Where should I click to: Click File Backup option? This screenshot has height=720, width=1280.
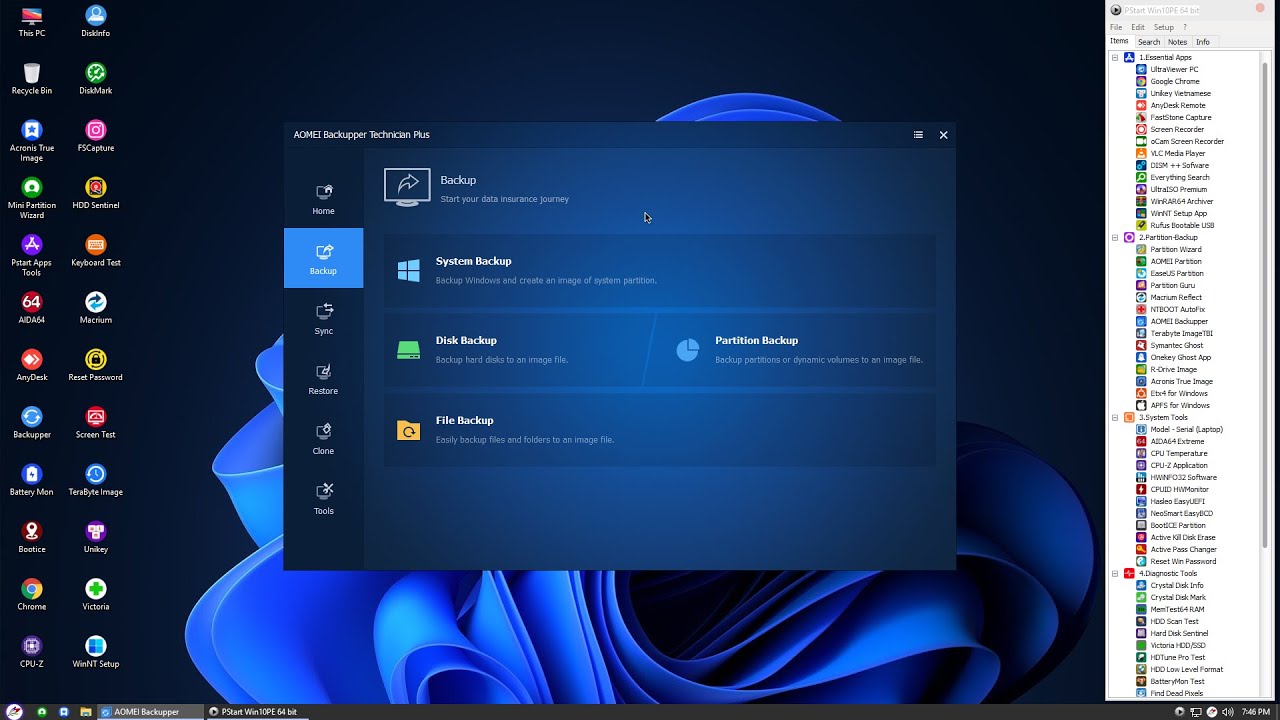[464, 429]
